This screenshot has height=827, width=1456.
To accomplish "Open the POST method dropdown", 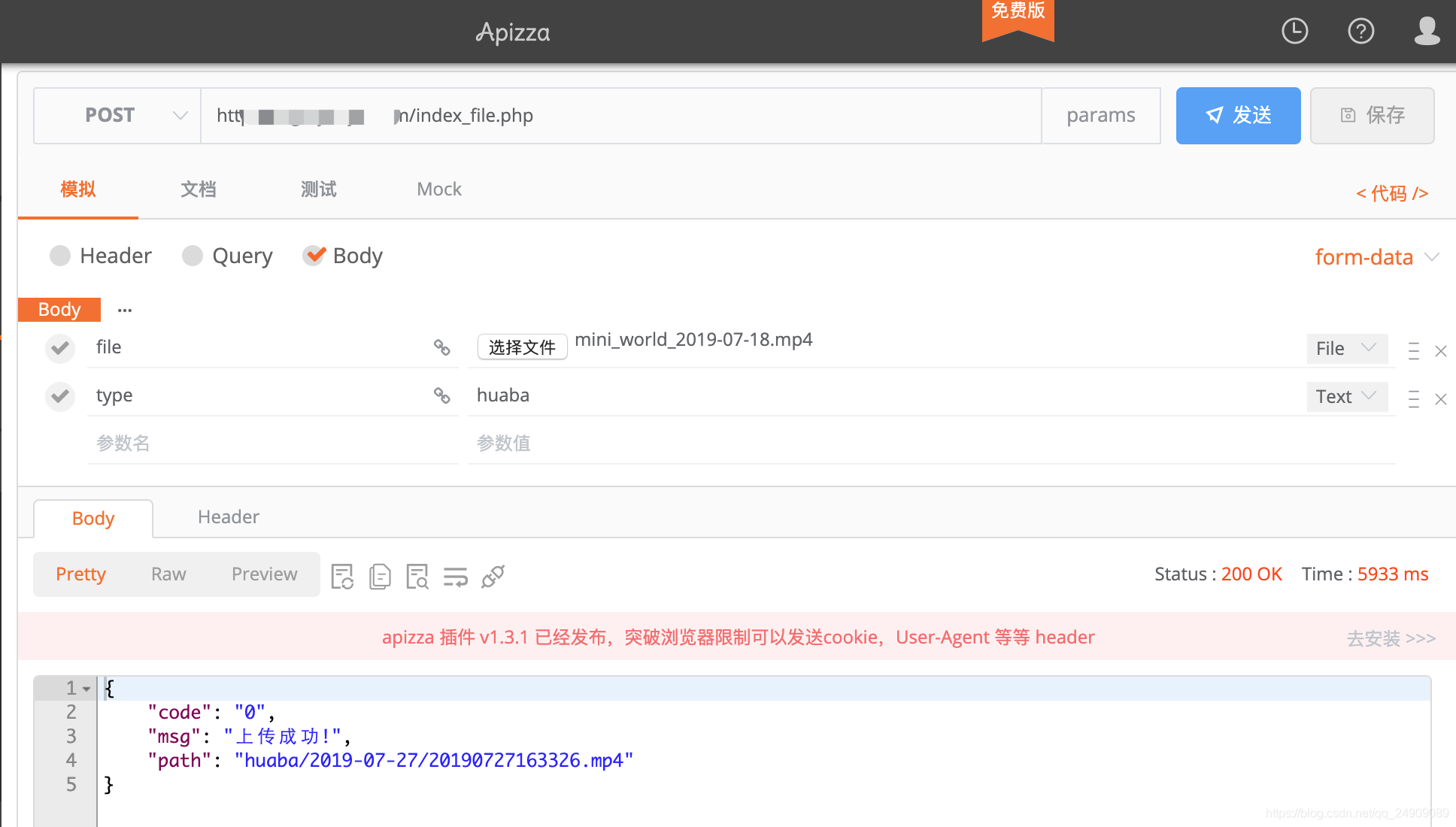I will (117, 115).
